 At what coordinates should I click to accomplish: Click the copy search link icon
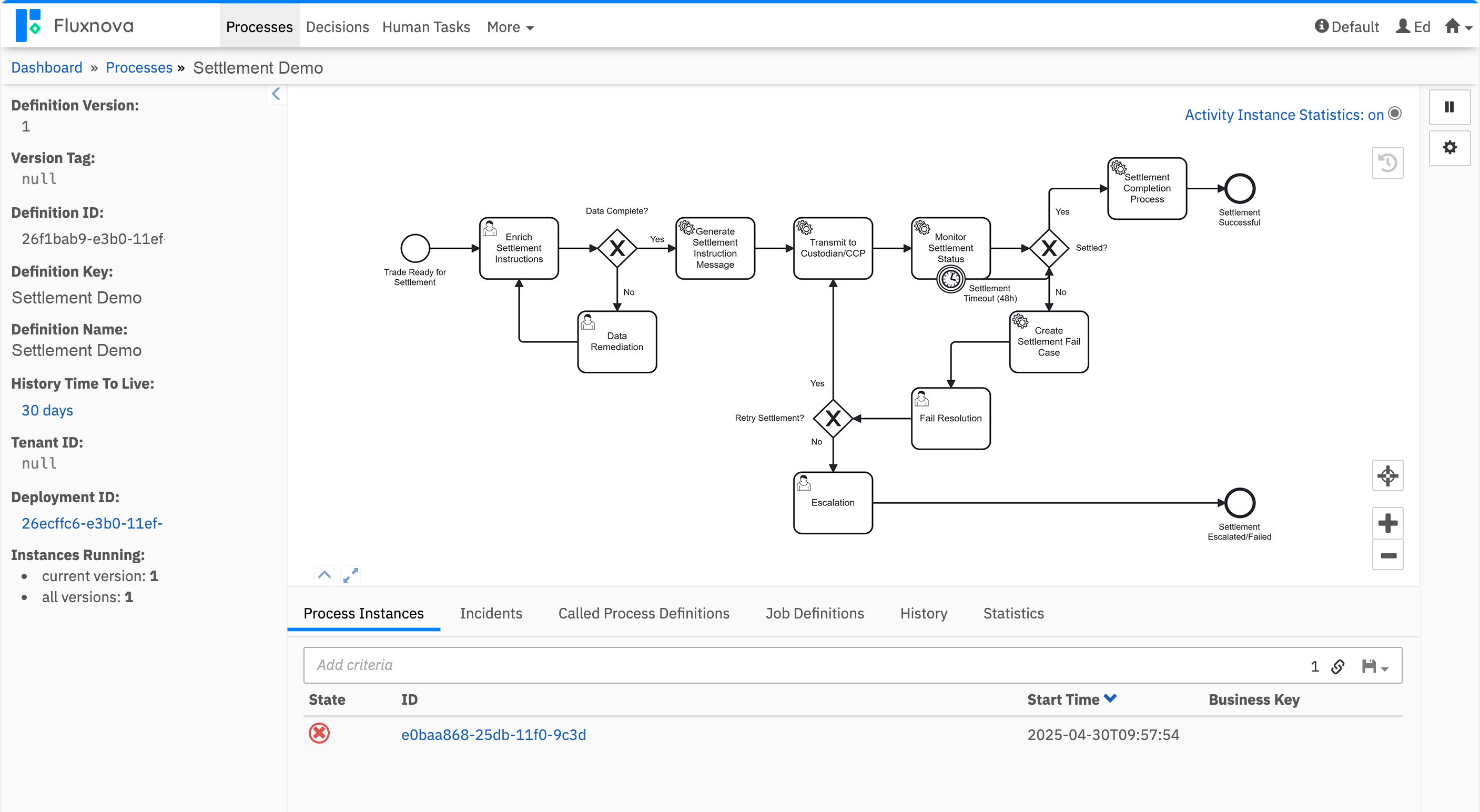point(1337,666)
